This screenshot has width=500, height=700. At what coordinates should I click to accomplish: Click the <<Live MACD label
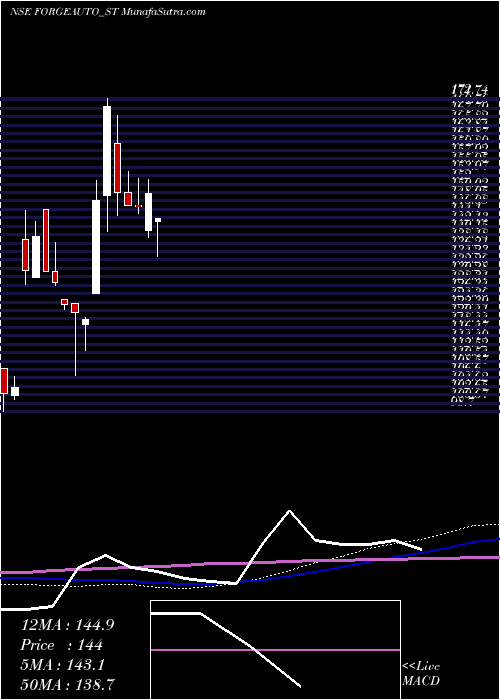(421, 674)
